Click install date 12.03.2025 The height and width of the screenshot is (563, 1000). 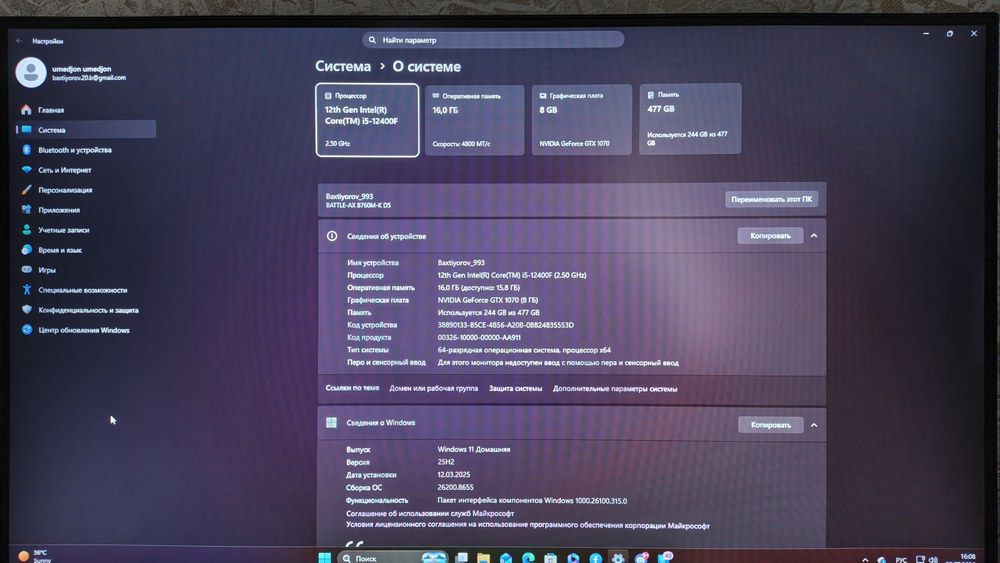tap(454, 474)
